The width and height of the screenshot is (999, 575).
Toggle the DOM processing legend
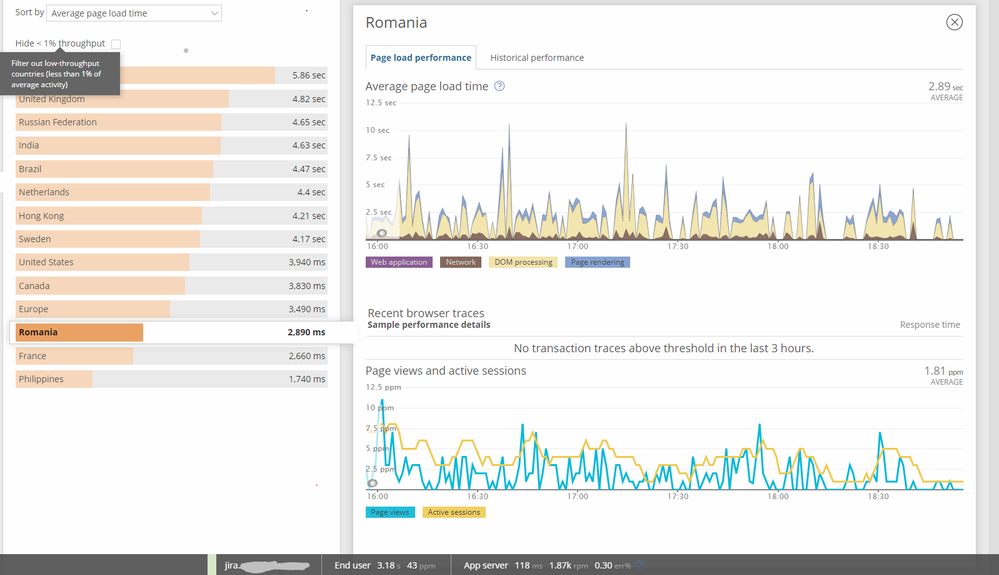pos(523,262)
